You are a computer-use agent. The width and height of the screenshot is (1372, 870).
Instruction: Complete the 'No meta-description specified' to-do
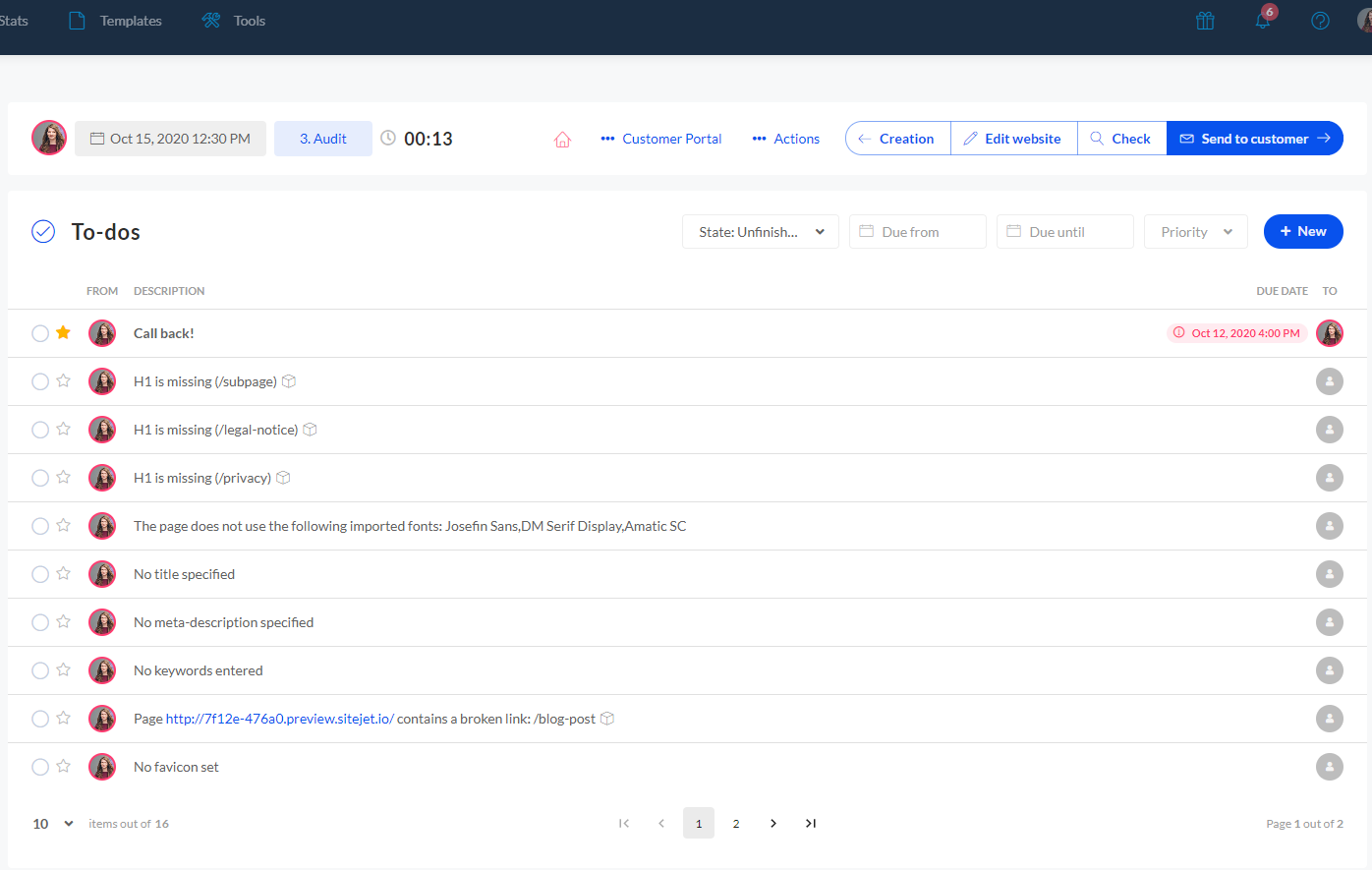pyautogui.click(x=40, y=622)
